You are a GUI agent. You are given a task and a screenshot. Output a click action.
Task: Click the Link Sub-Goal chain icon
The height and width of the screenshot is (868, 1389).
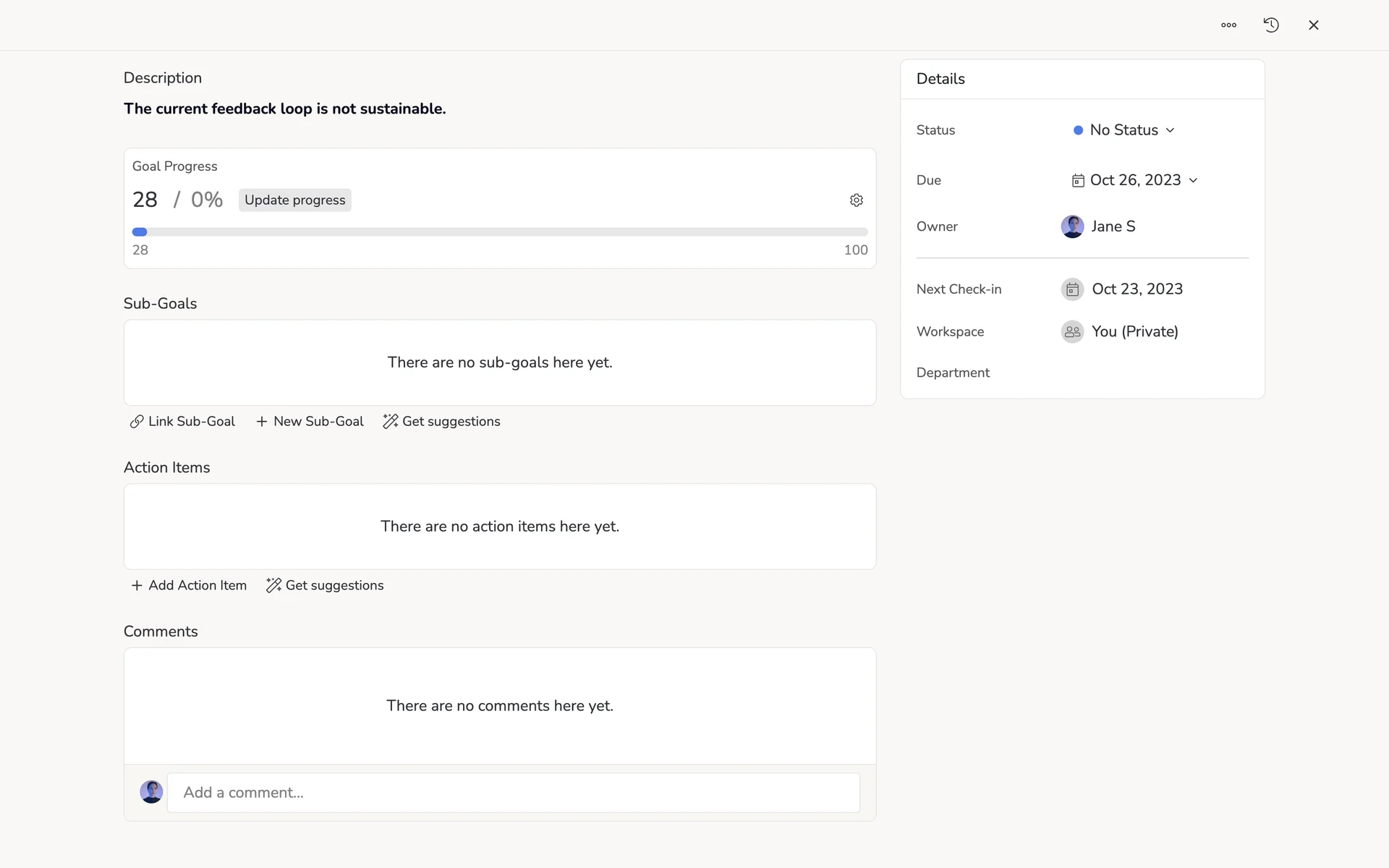tap(137, 422)
